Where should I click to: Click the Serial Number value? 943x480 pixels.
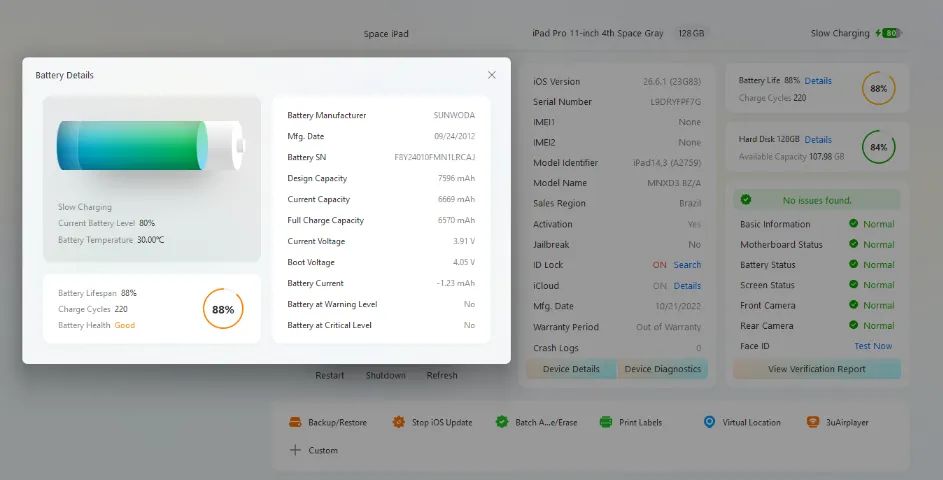point(675,102)
